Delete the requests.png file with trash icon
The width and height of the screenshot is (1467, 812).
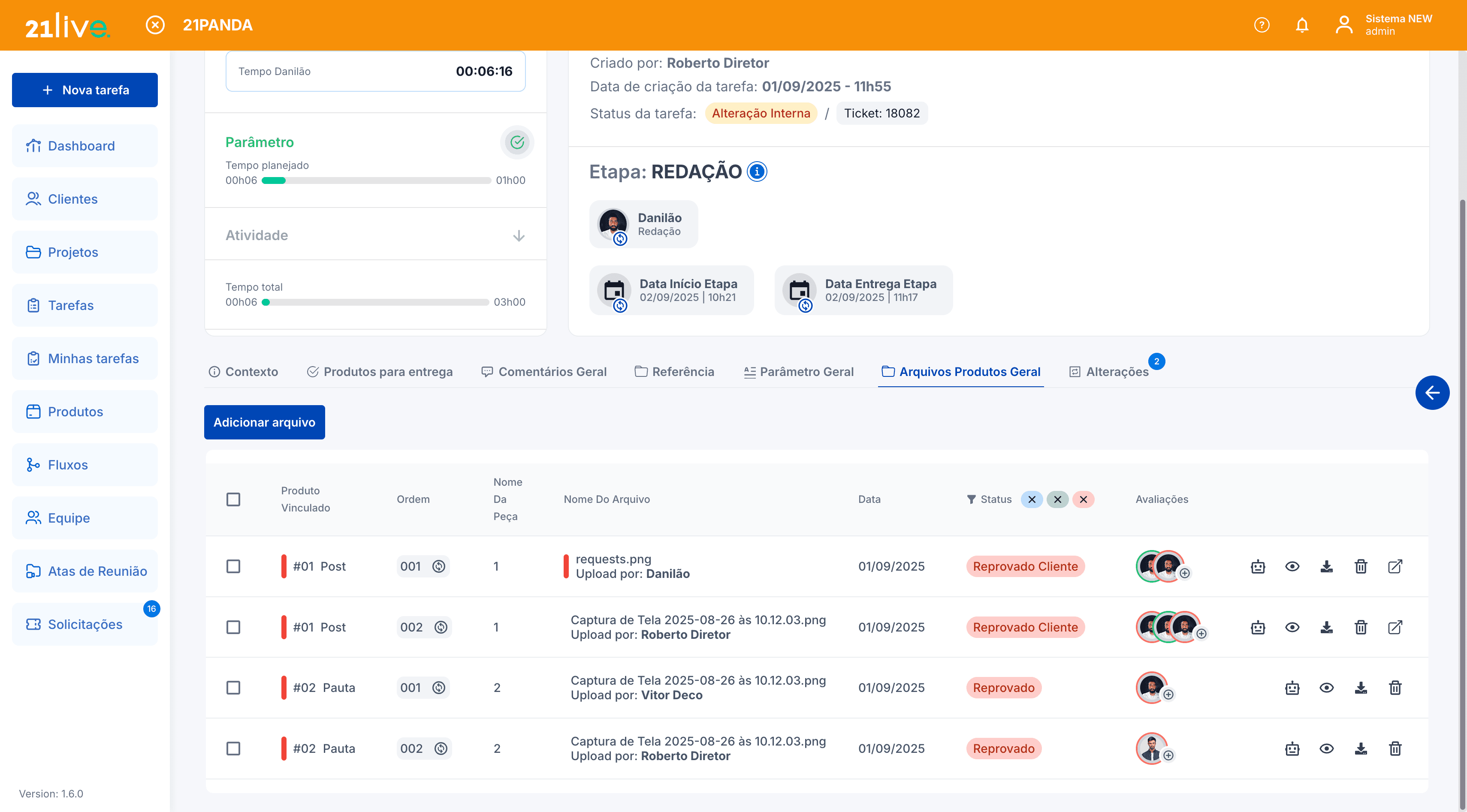pyautogui.click(x=1361, y=566)
